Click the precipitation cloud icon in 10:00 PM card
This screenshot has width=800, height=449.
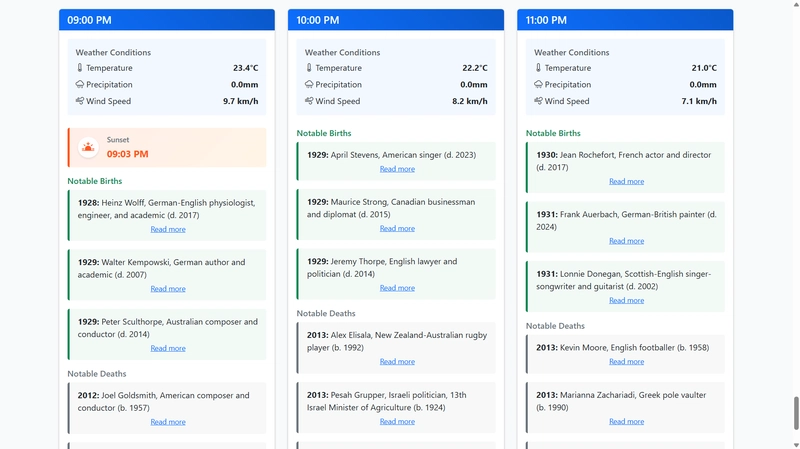[x=309, y=84]
